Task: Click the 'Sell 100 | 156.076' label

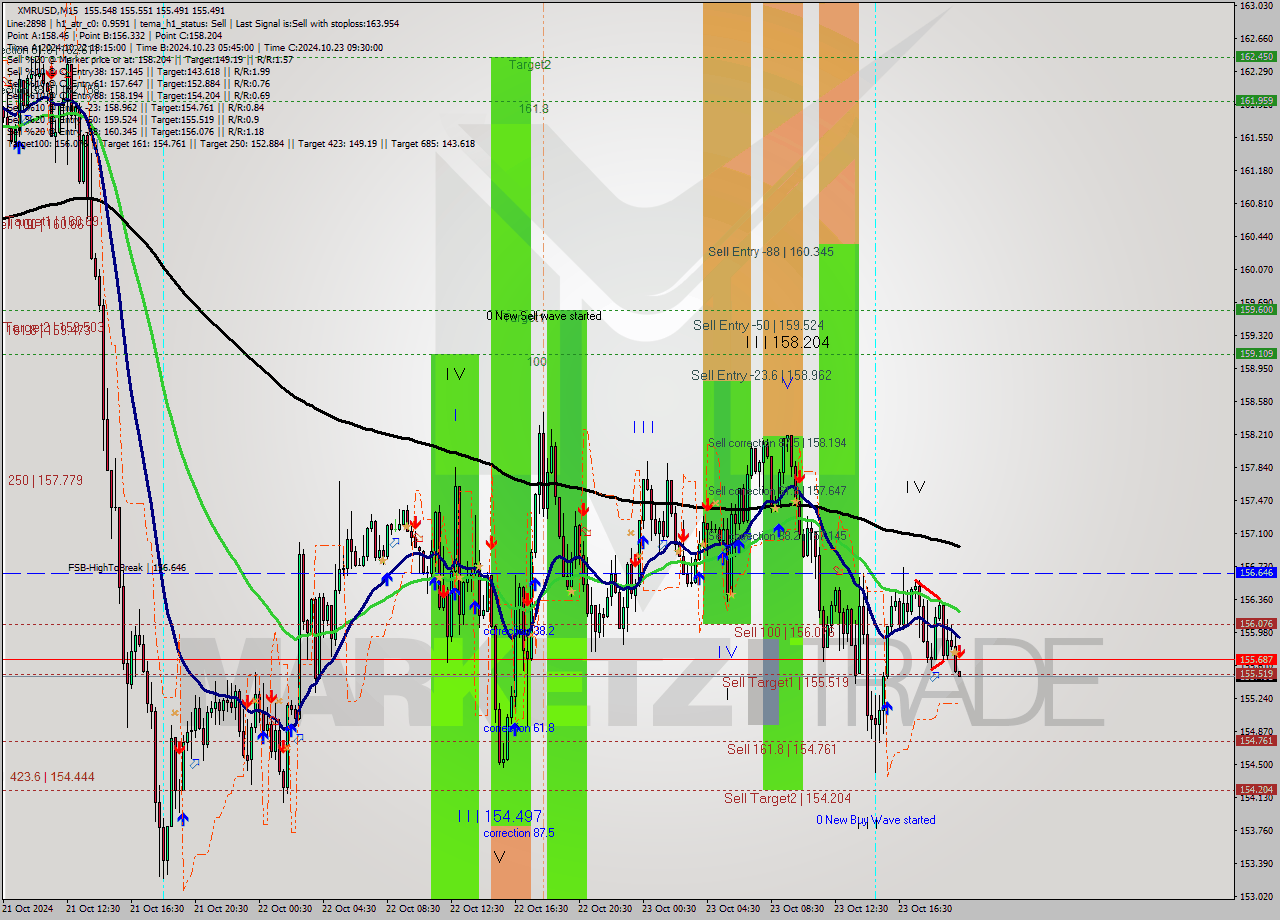Action: [784, 633]
